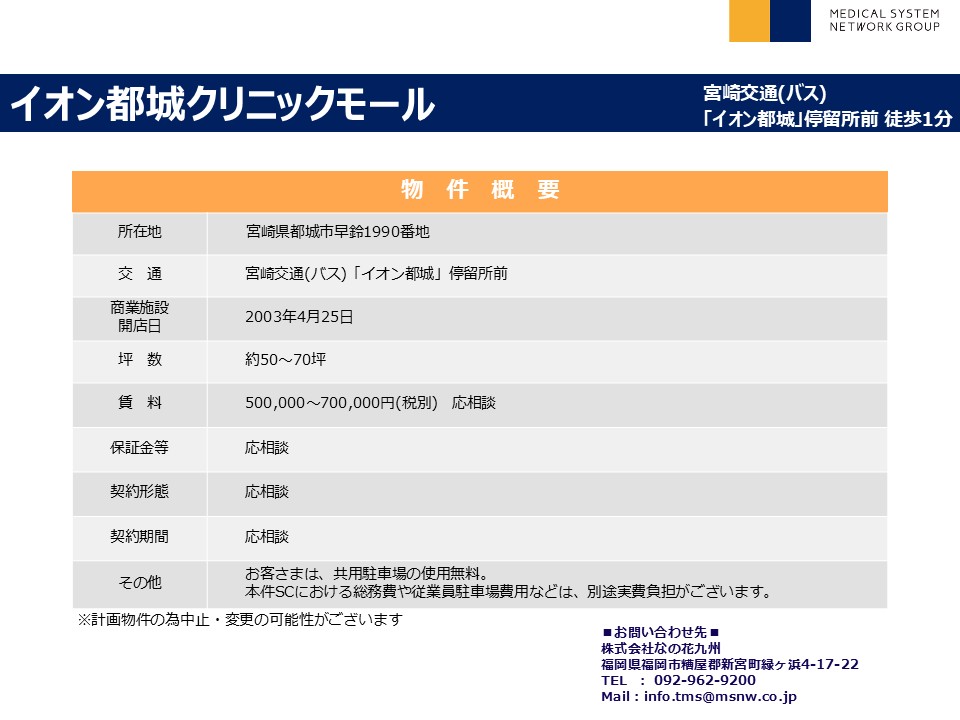This screenshot has width=960, height=720.
Task: Click the orange "物件概要" table header
Action: coord(480,191)
